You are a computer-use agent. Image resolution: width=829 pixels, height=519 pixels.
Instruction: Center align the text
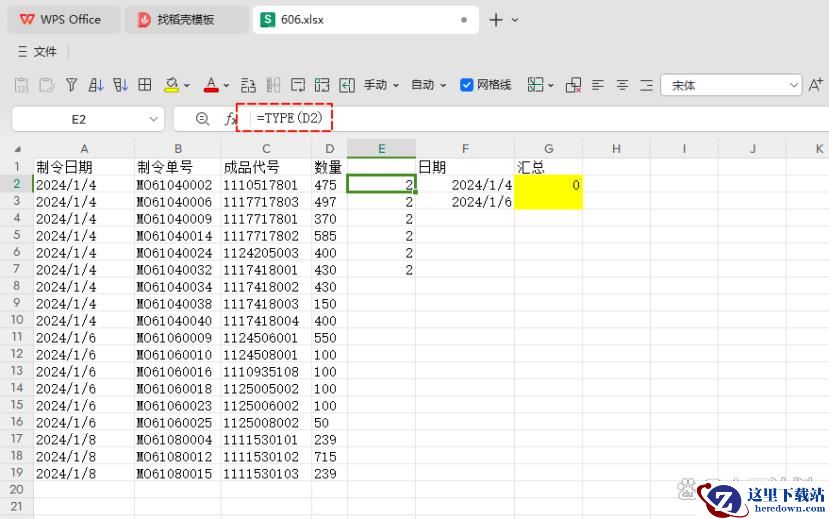click(622, 85)
